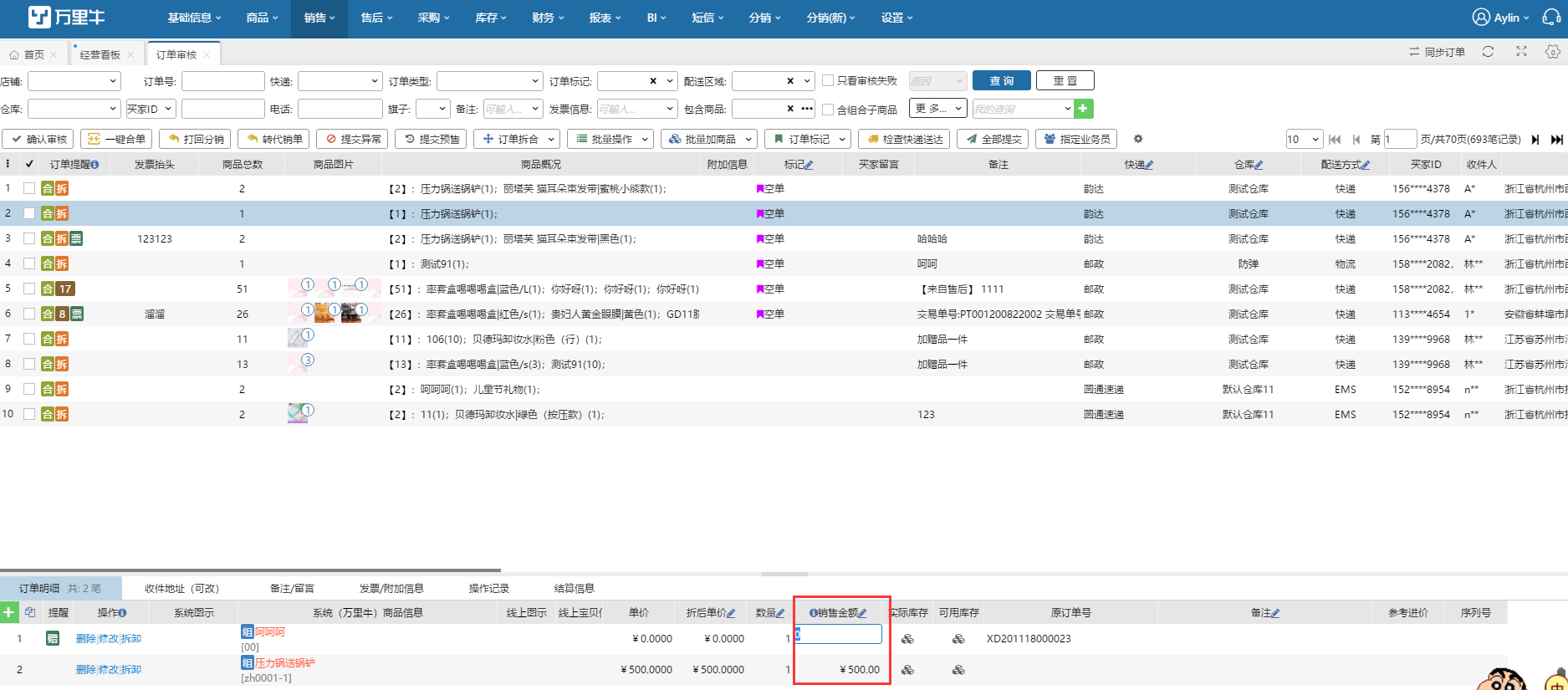Image resolution: width=1568 pixels, height=690 pixels.
Task: Click the 合 merge badge on order row 9
Action: [48, 389]
